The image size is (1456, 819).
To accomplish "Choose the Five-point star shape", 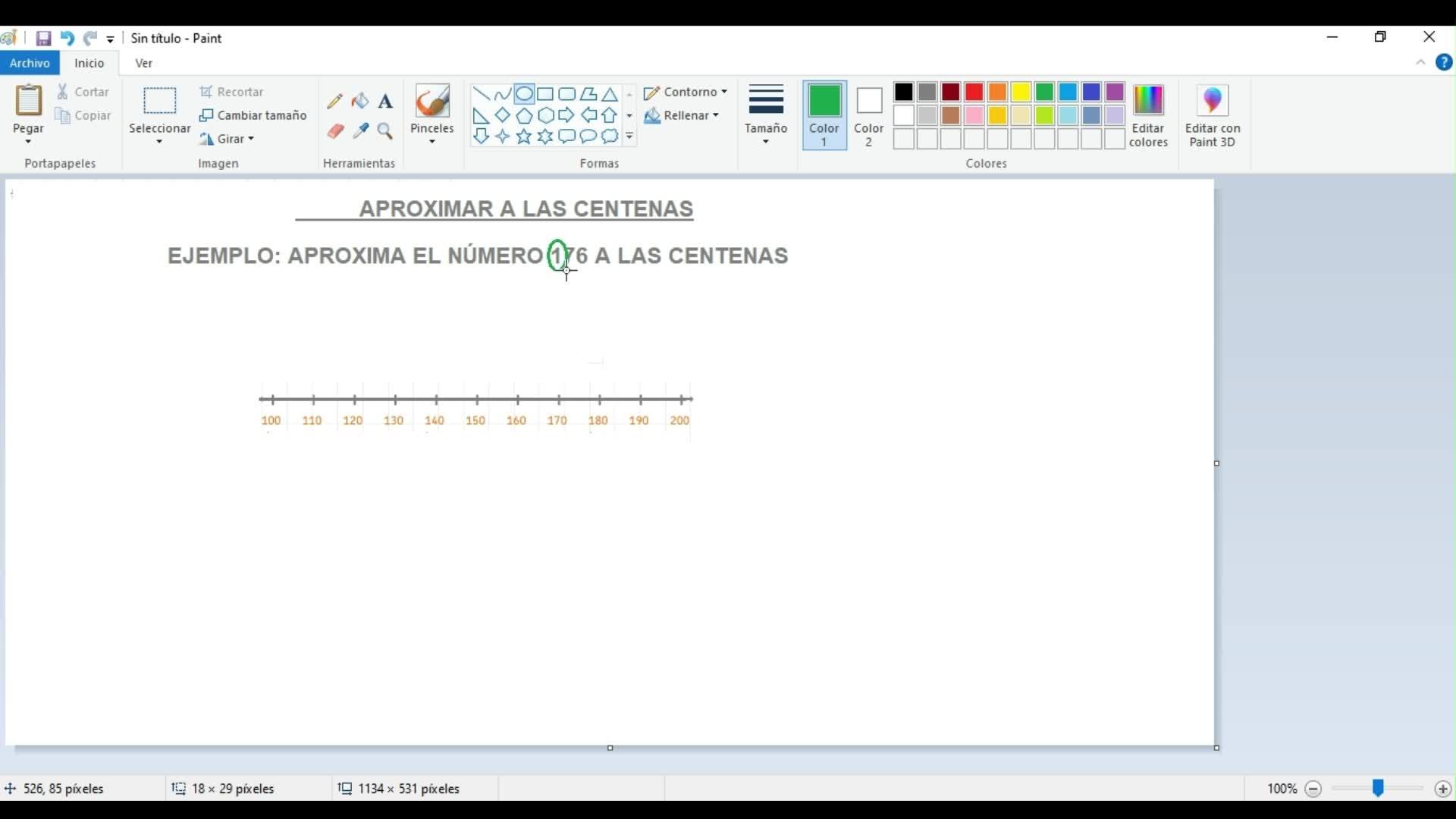I will click(524, 136).
